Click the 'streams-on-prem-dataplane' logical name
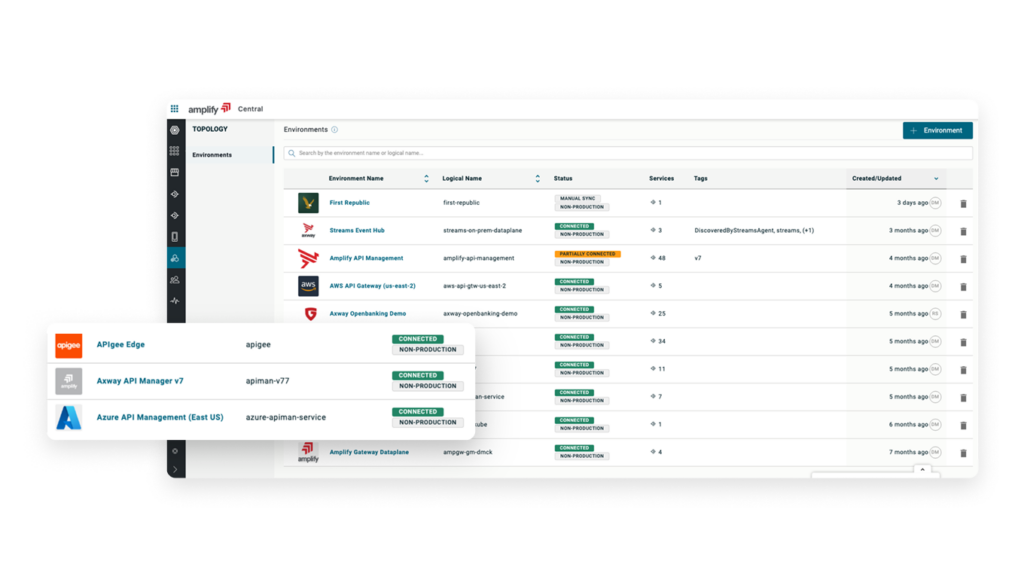This screenshot has width=1024, height=577. click(483, 230)
